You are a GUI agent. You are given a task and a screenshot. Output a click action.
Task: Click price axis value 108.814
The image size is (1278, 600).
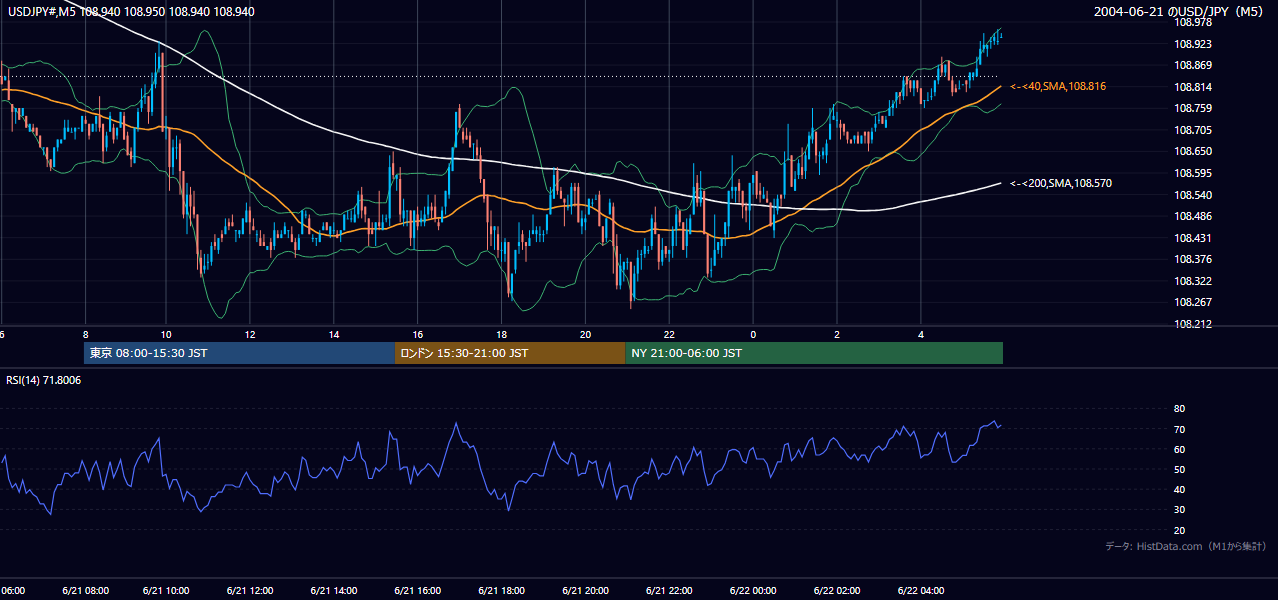pyautogui.click(x=1194, y=87)
